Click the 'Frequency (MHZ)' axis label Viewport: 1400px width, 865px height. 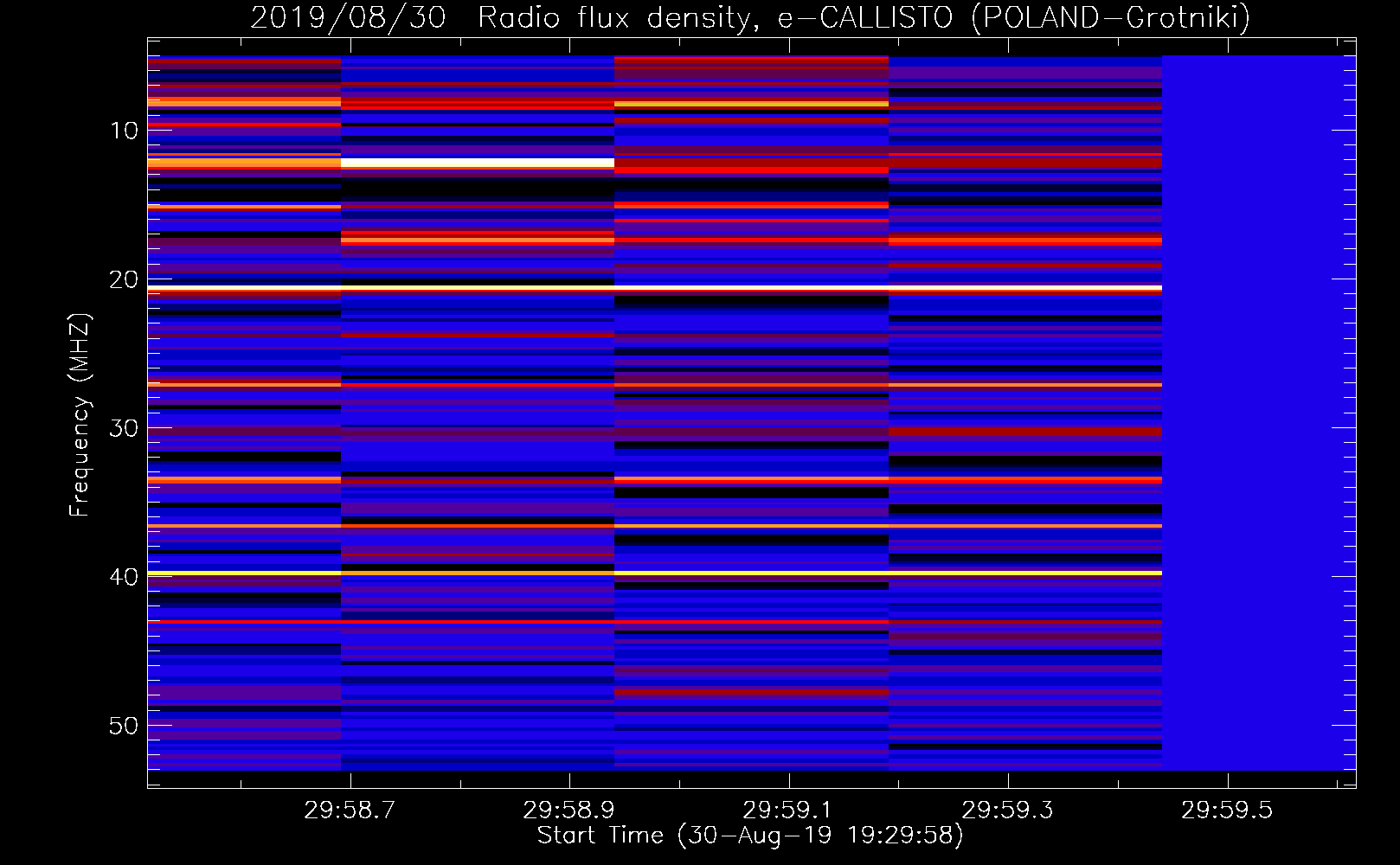point(79,415)
